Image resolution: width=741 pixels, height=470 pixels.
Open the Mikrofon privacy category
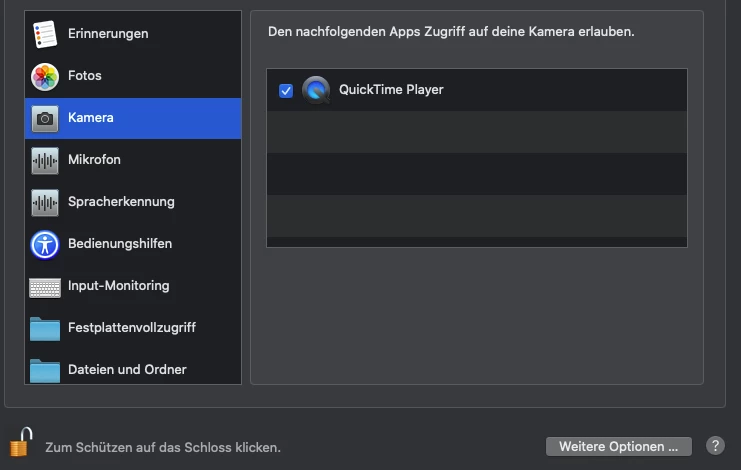tap(133, 160)
